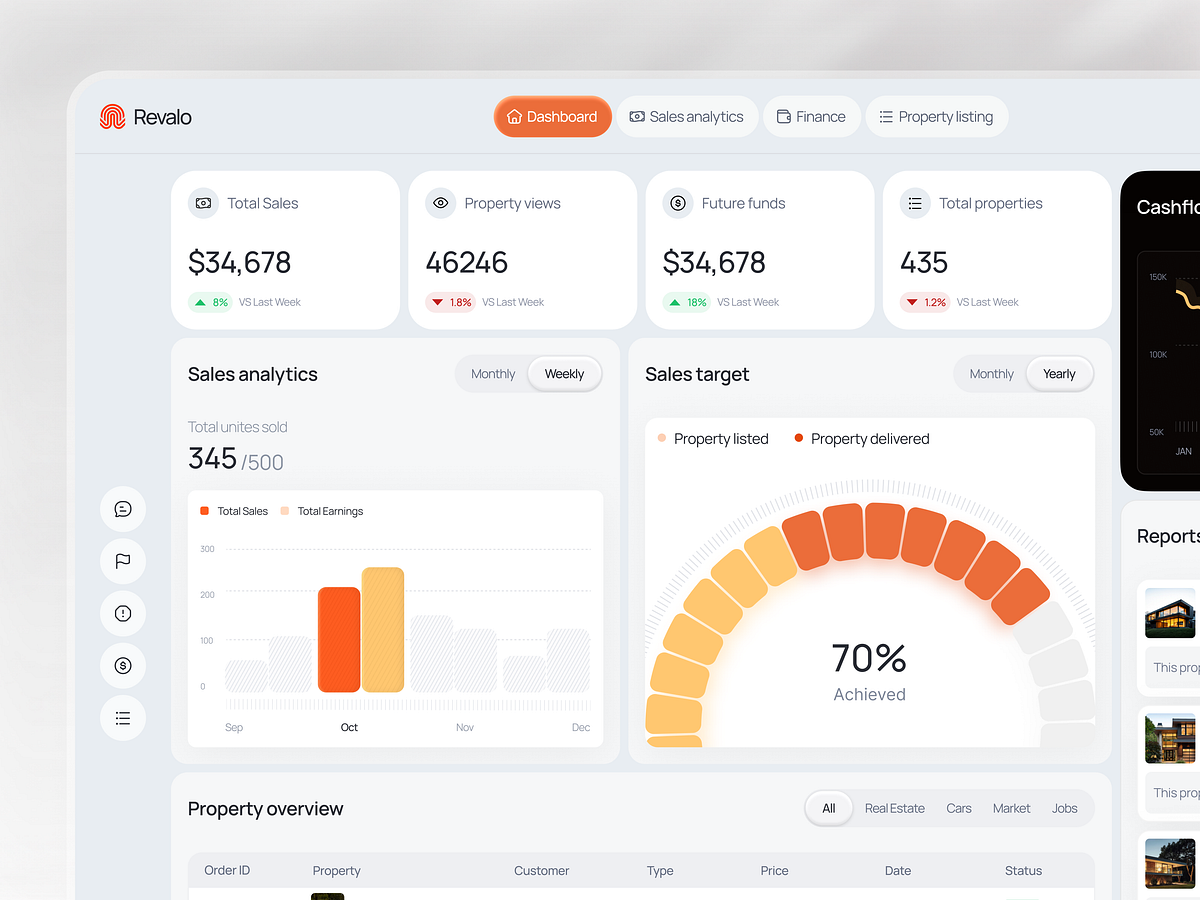This screenshot has width=1200, height=900.
Task: Click the Property delivered legend dot
Action: [799, 438]
